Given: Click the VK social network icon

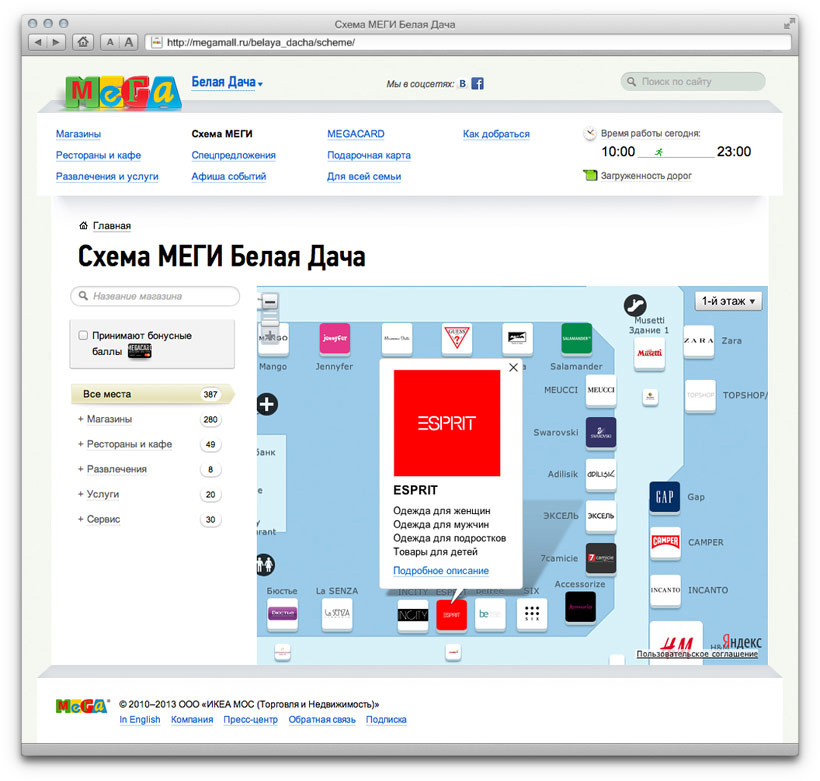Looking at the screenshot, I should click(462, 84).
